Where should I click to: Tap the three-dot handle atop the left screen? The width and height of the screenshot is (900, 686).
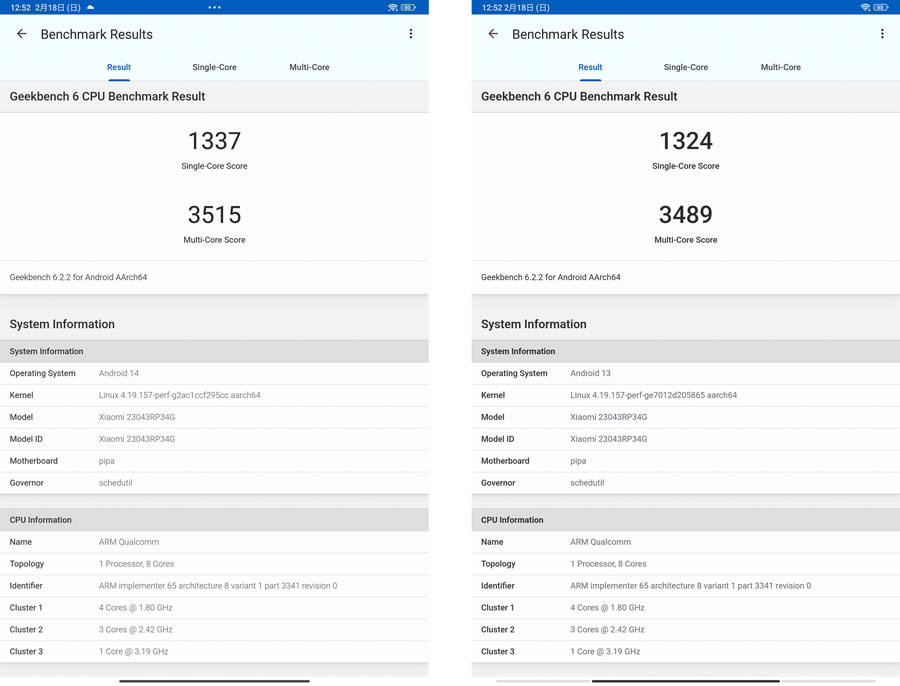click(x=214, y=7)
